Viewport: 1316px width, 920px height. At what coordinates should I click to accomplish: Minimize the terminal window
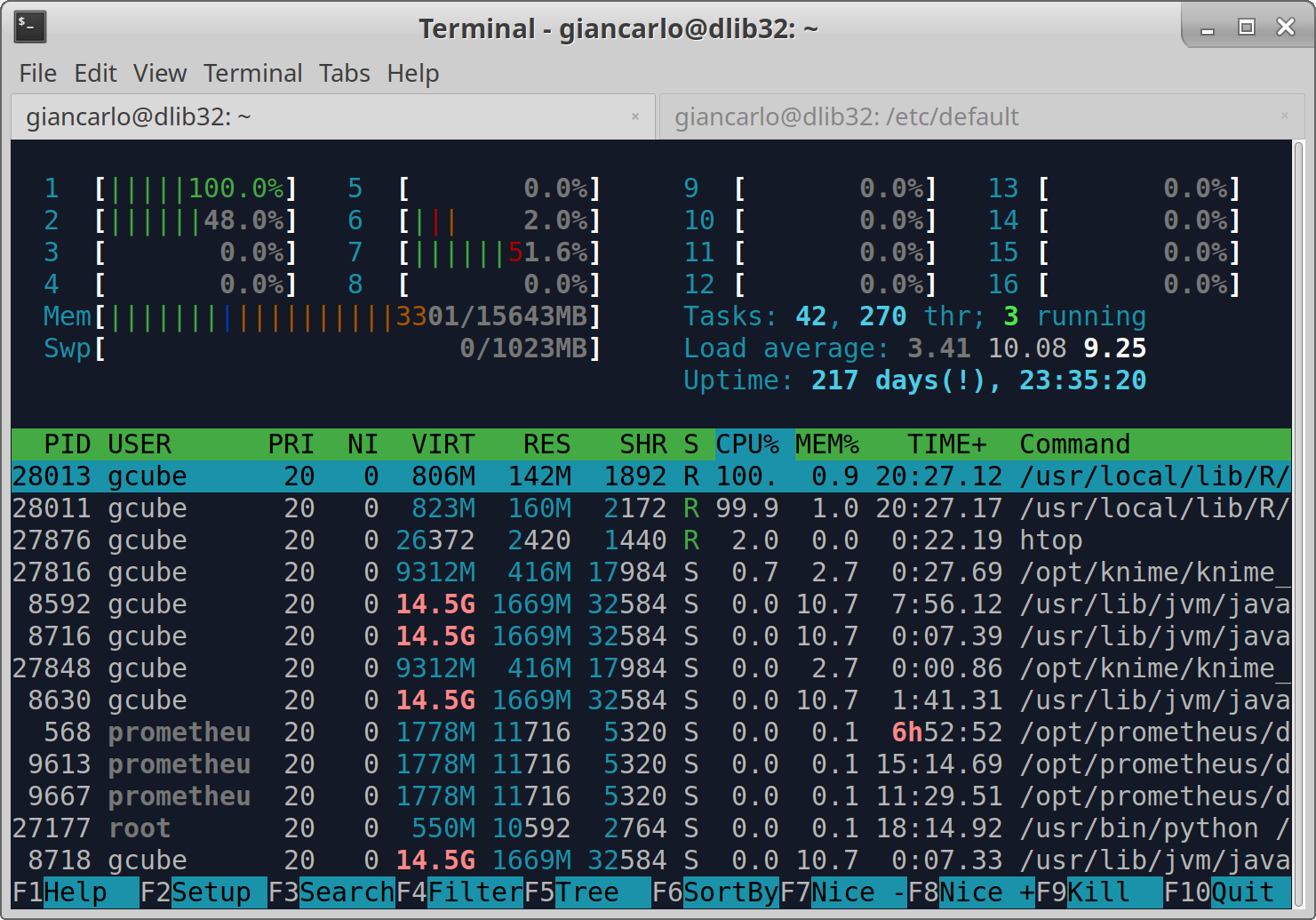[1207, 29]
